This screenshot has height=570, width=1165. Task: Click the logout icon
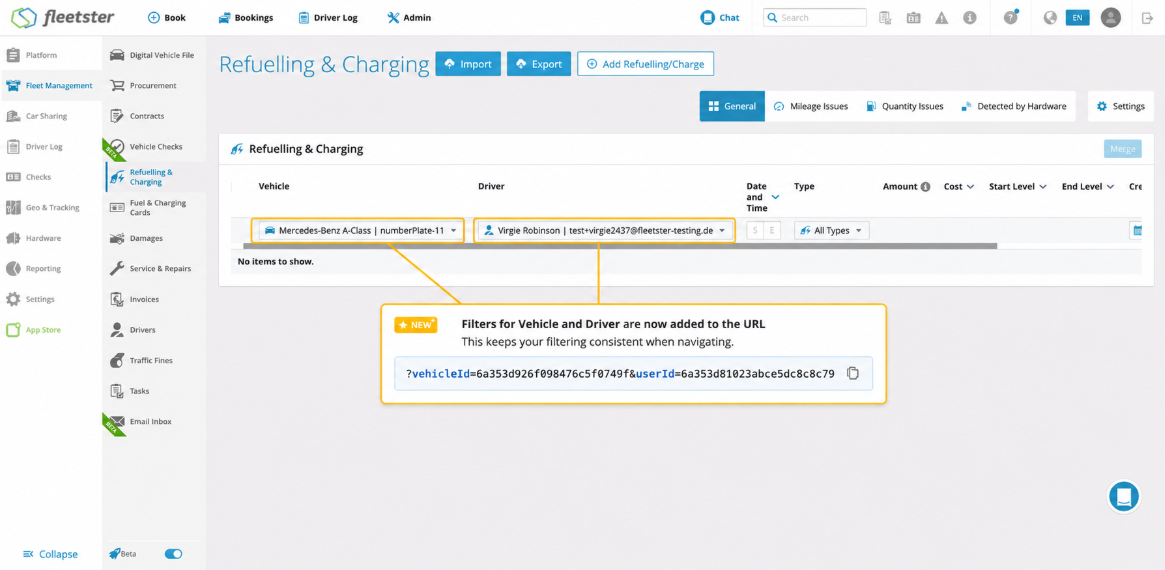pos(1147,18)
